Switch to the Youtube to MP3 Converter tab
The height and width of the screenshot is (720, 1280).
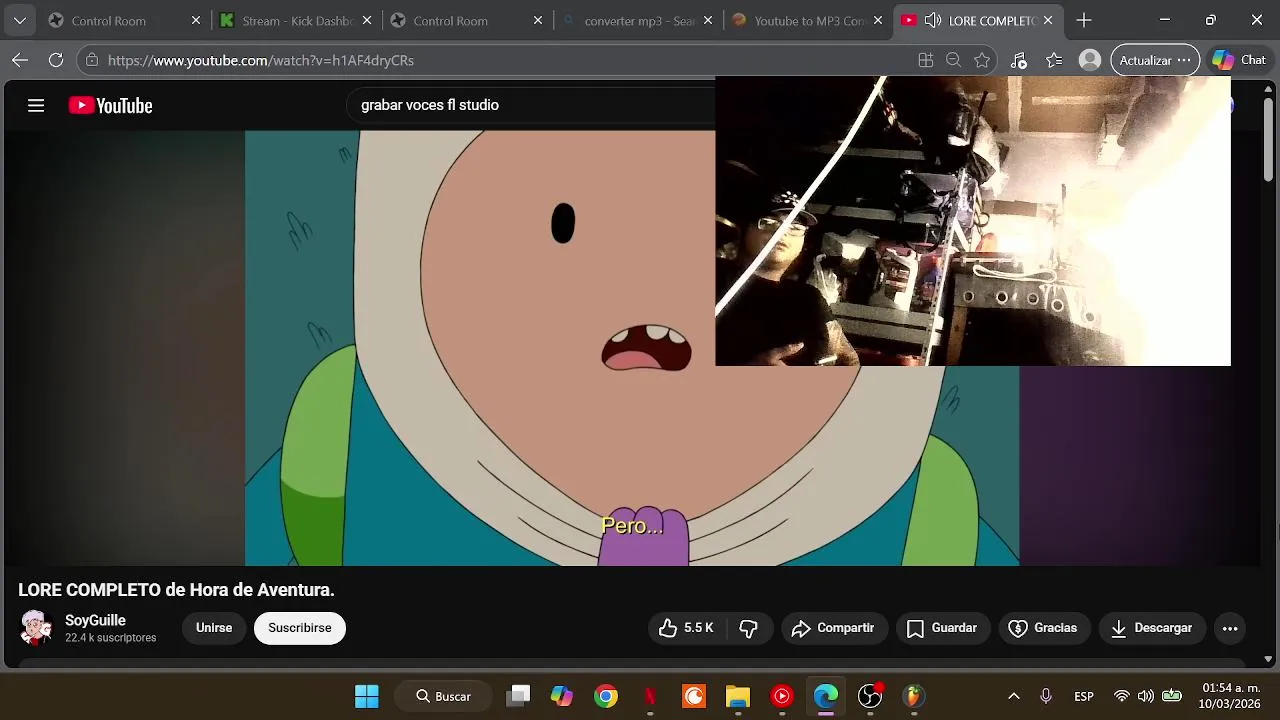[810, 20]
